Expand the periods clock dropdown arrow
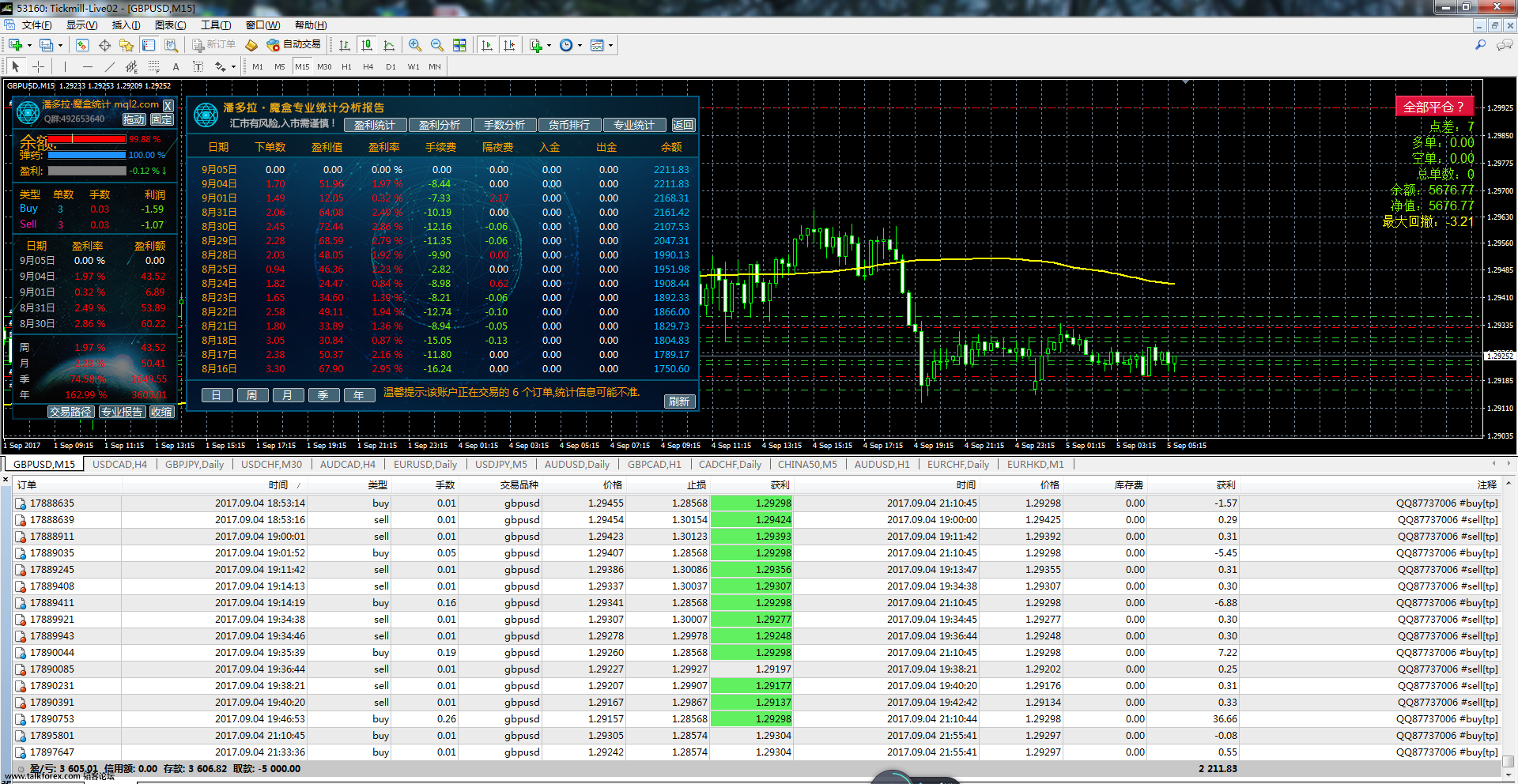The image size is (1518, 784). tap(580, 45)
